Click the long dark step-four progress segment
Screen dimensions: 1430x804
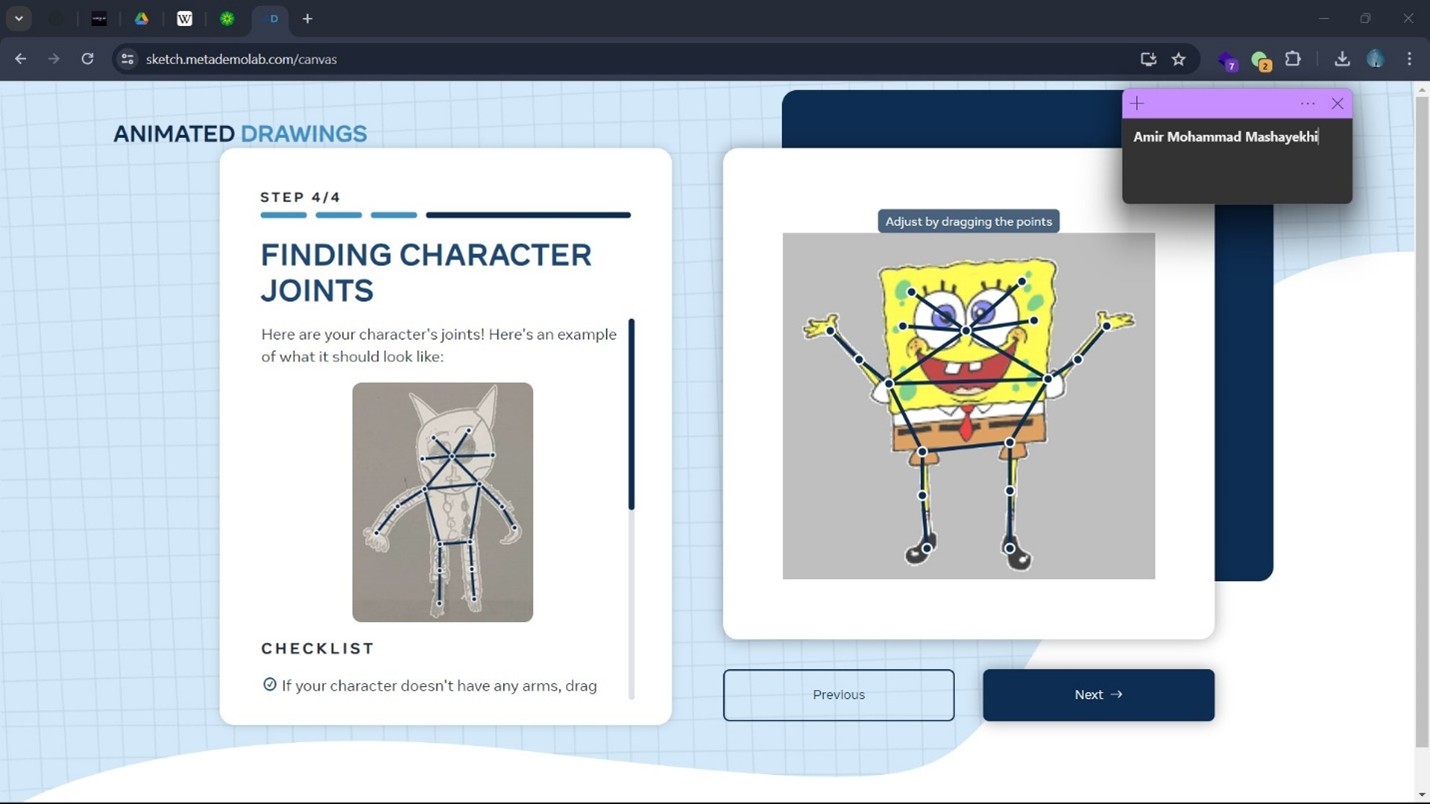(x=528, y=215)
